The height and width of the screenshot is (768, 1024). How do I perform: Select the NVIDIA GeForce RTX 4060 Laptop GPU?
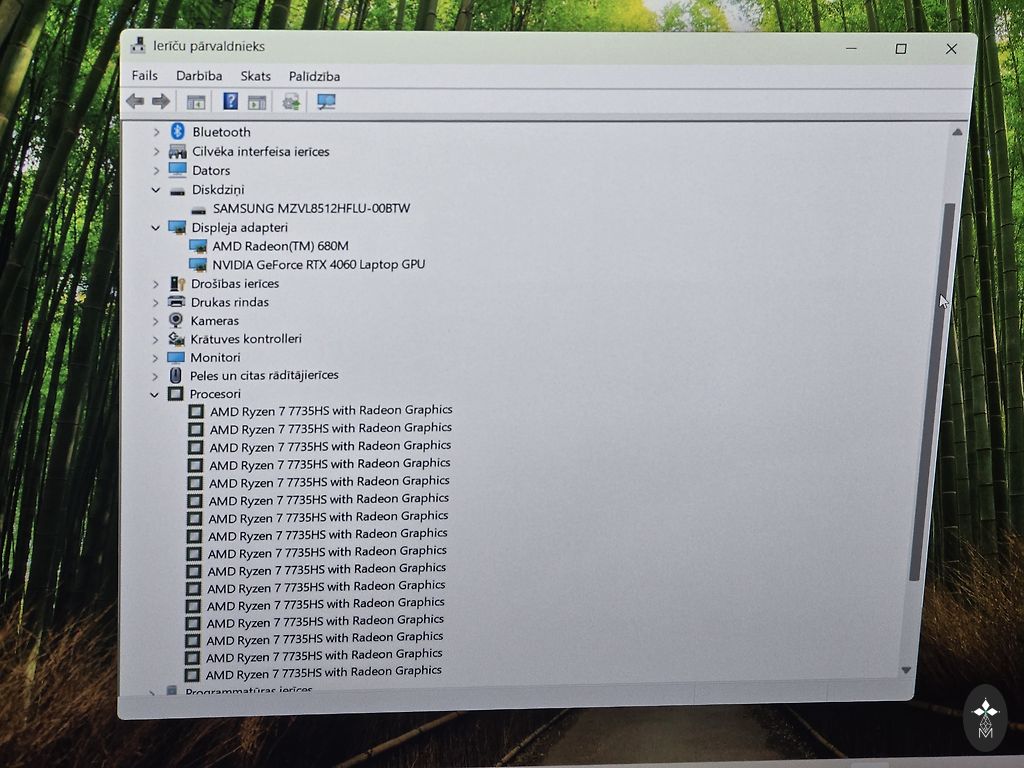pyautogui.click(x=318, y=265)
